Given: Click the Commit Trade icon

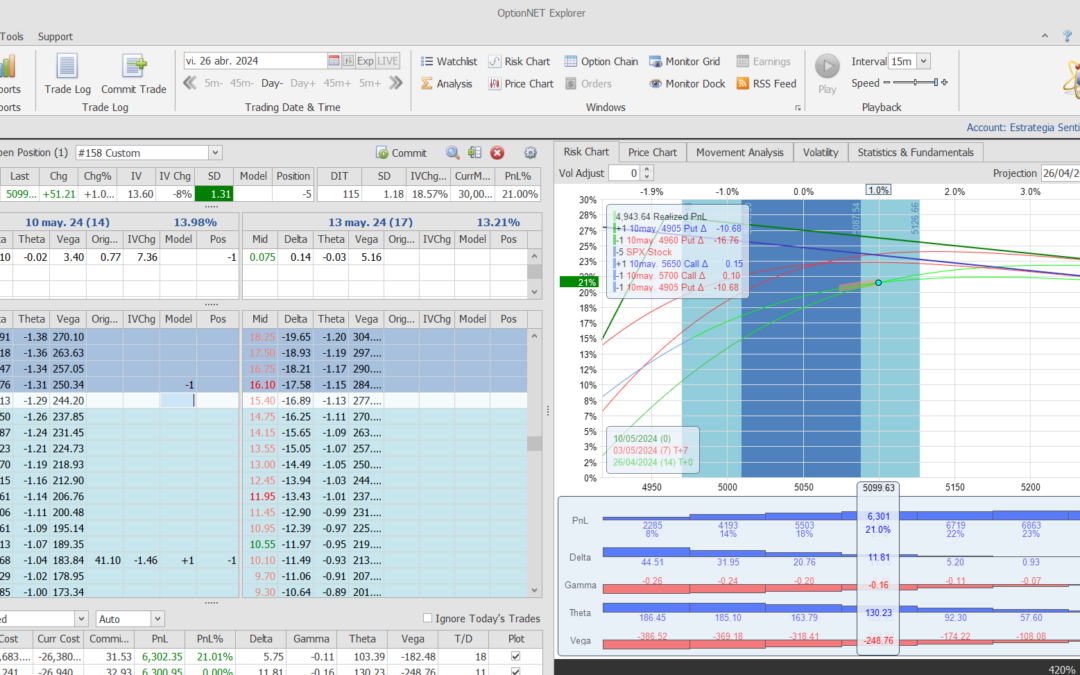Looking at the screenshot, I should click(134, 67).
